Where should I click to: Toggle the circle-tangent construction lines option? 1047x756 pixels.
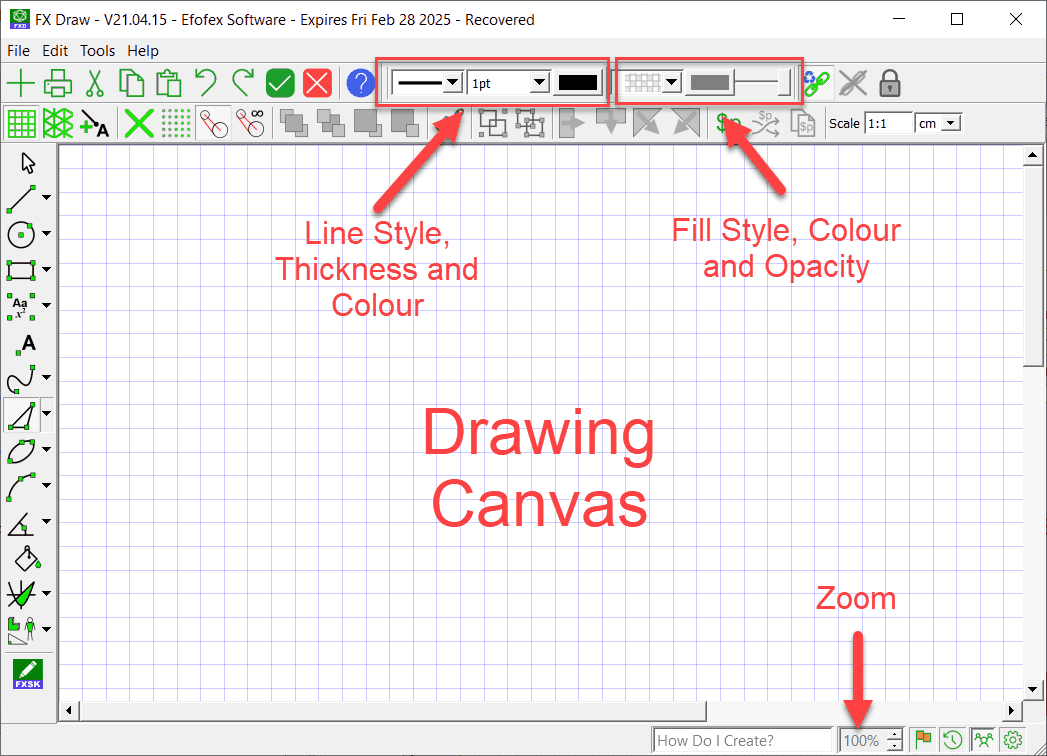[214, 124]
